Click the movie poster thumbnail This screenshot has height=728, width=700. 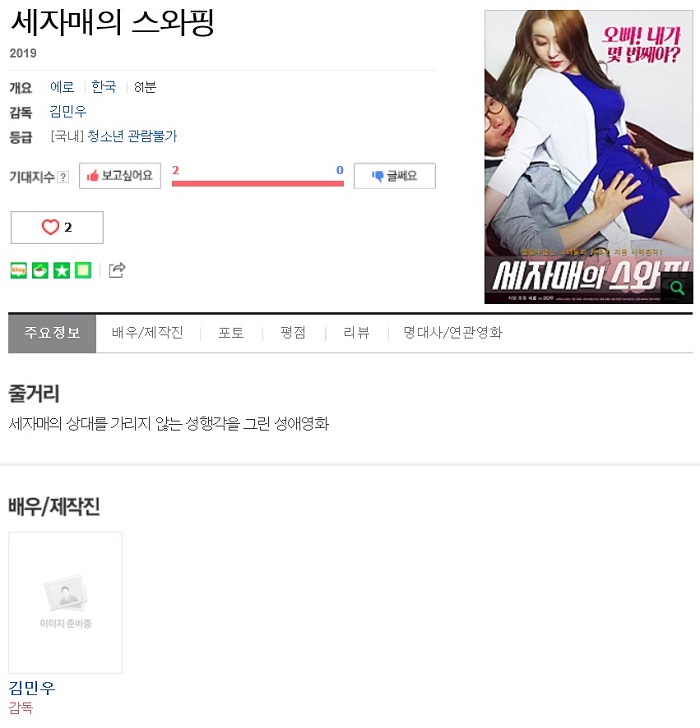pyautogui.click(x=589, y=157)
